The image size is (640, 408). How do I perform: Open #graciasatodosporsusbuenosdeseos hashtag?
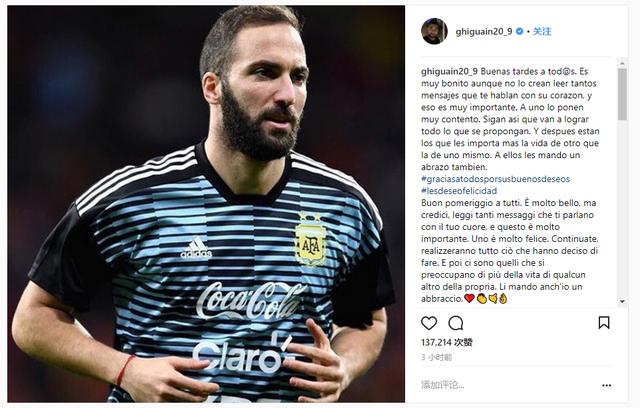(x=495, y=179)
